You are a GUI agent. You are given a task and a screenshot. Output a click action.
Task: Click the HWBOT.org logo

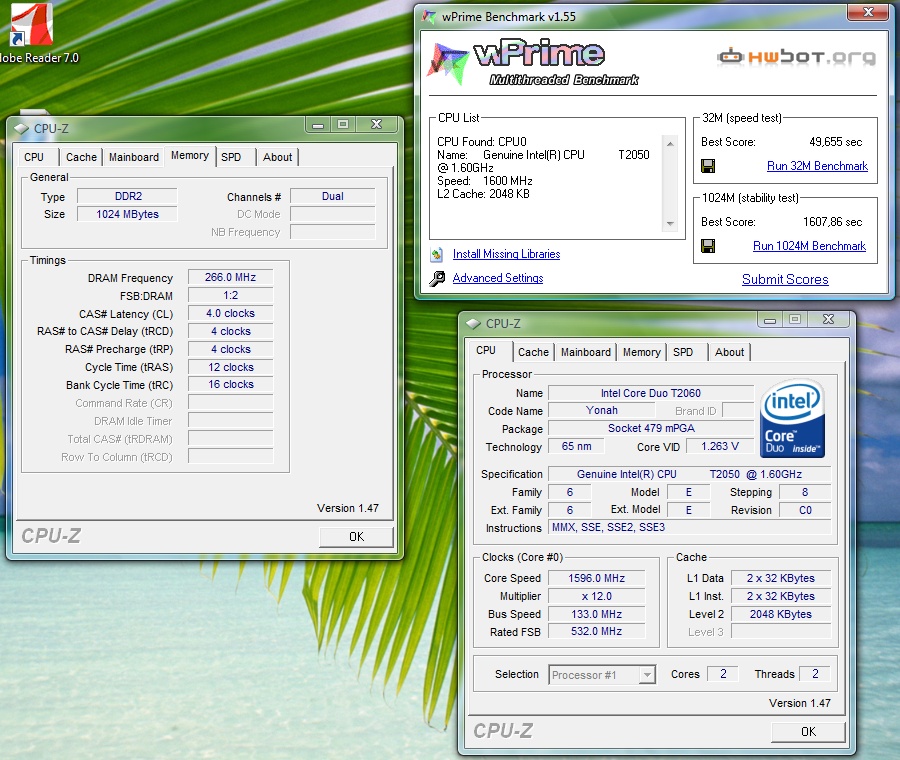point(797,56)
